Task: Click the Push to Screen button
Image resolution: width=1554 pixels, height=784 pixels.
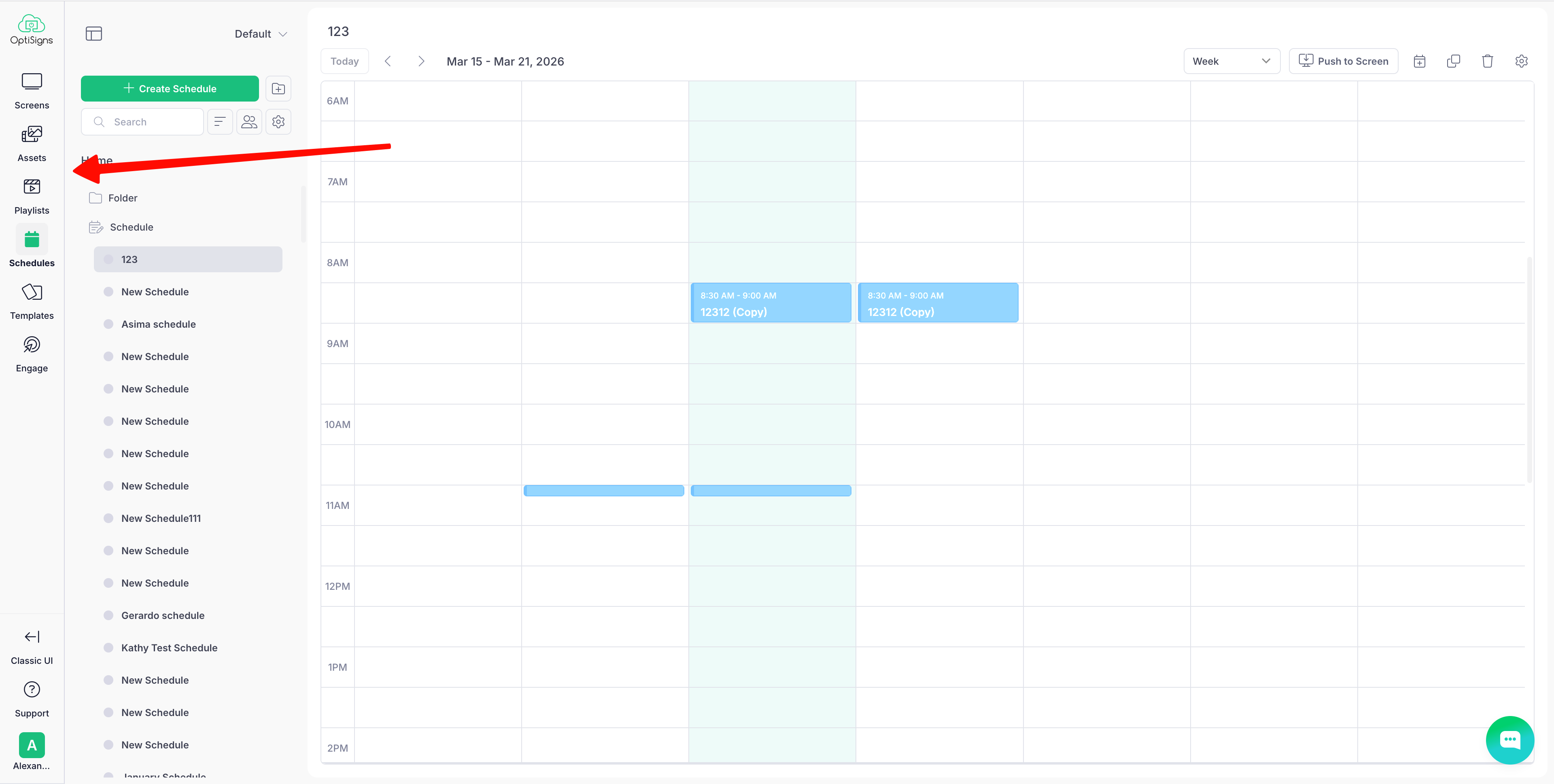Action: point(1344,61)
